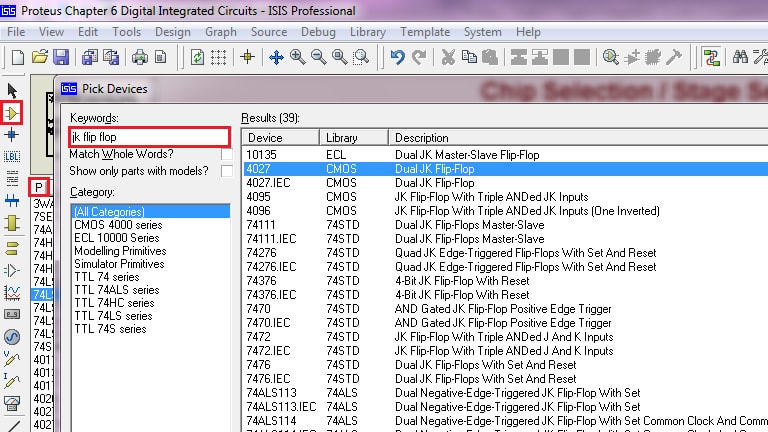Click the Save design floppy icon
The image size is (768, 432).
point(61,57)
